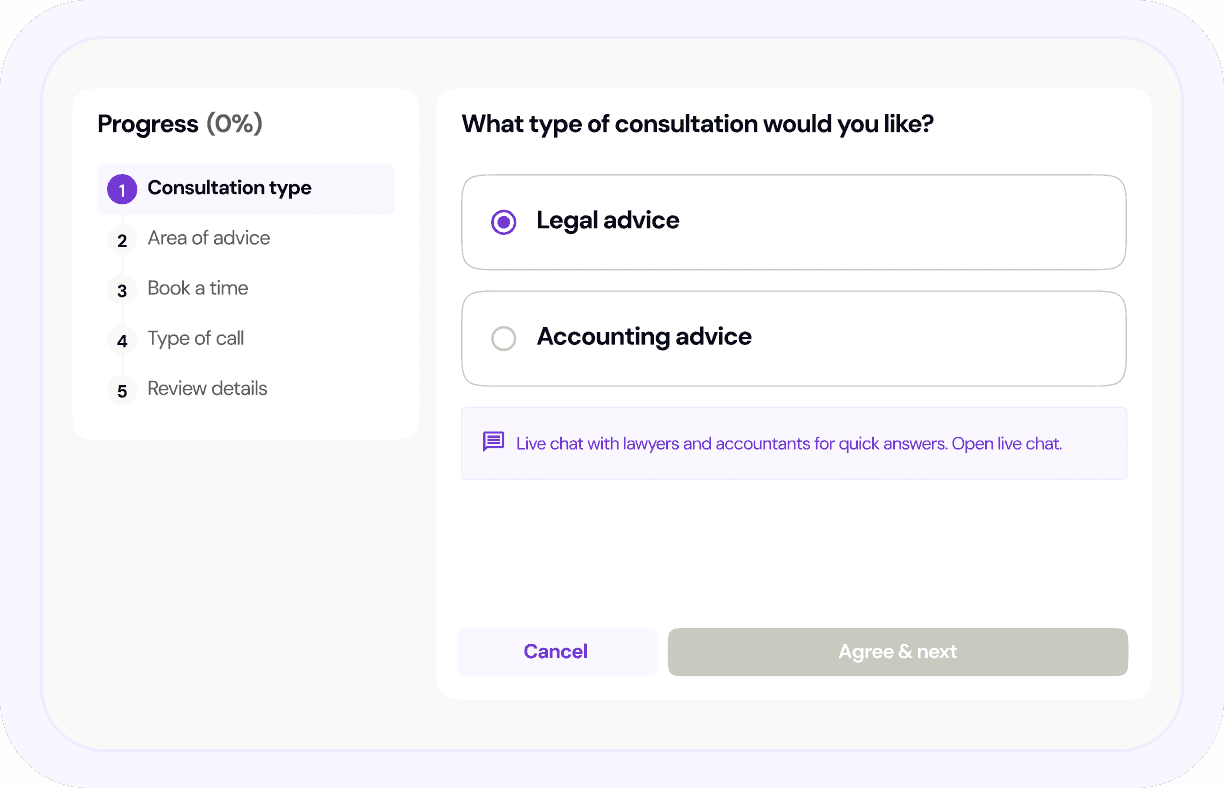Open the Review details step

point(207,388)
